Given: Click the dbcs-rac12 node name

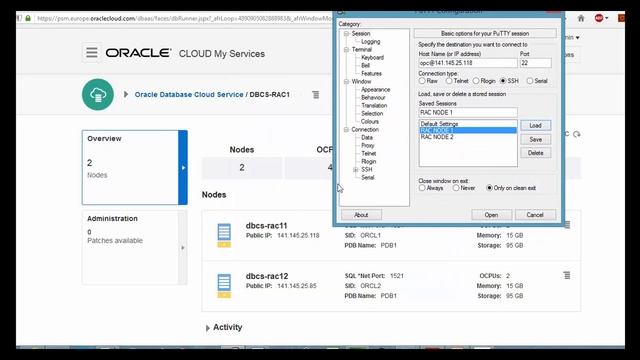Looking at the screenshot, I should [x=267, y=276].
